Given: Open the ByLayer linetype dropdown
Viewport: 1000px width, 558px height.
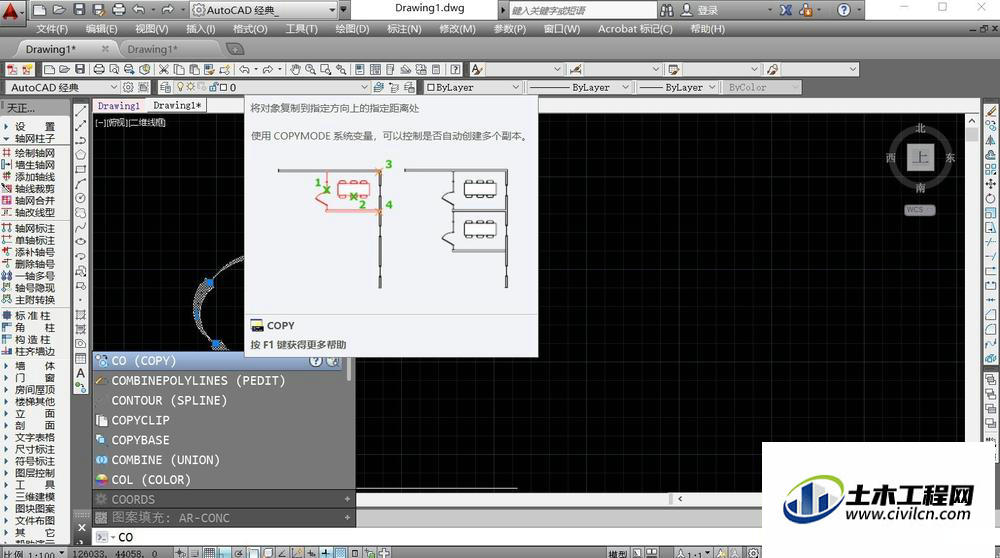Looking at the screenshot, I should pos(625,87).
